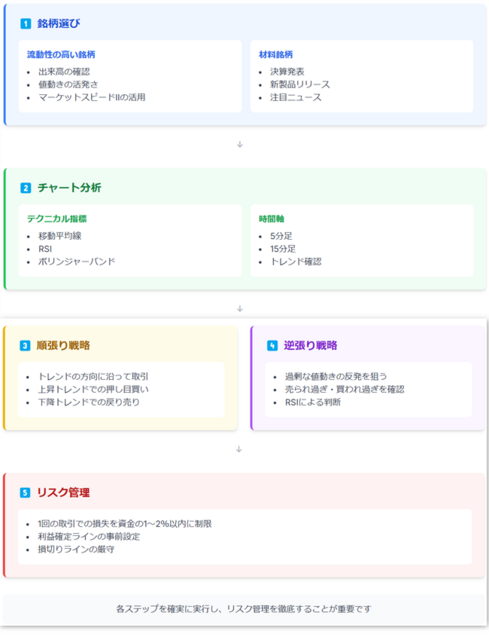Click the down arrow below 銘柄選び section
489x640 pixels.
pos(240,144)
